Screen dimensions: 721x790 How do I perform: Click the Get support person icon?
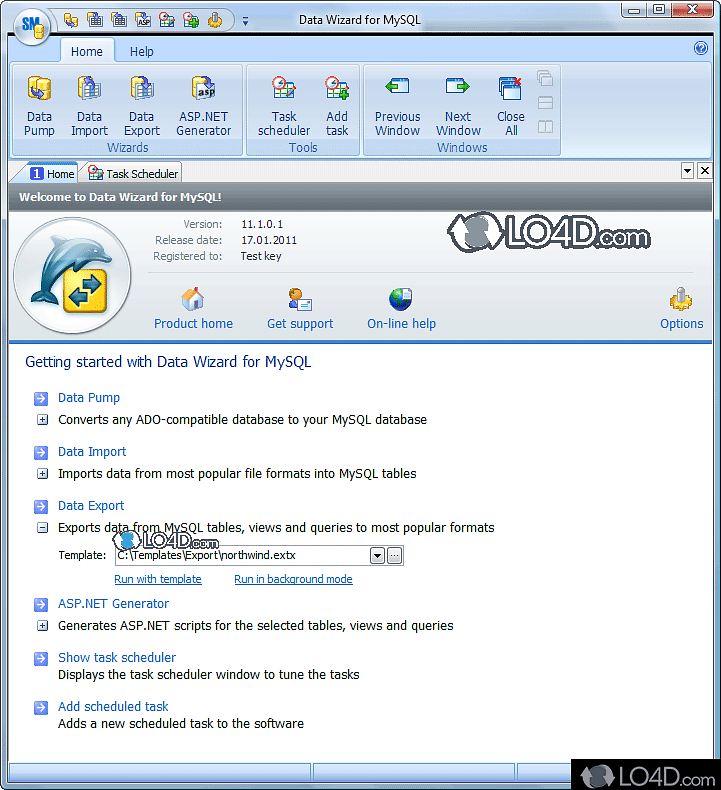click(x=300, y=300)
